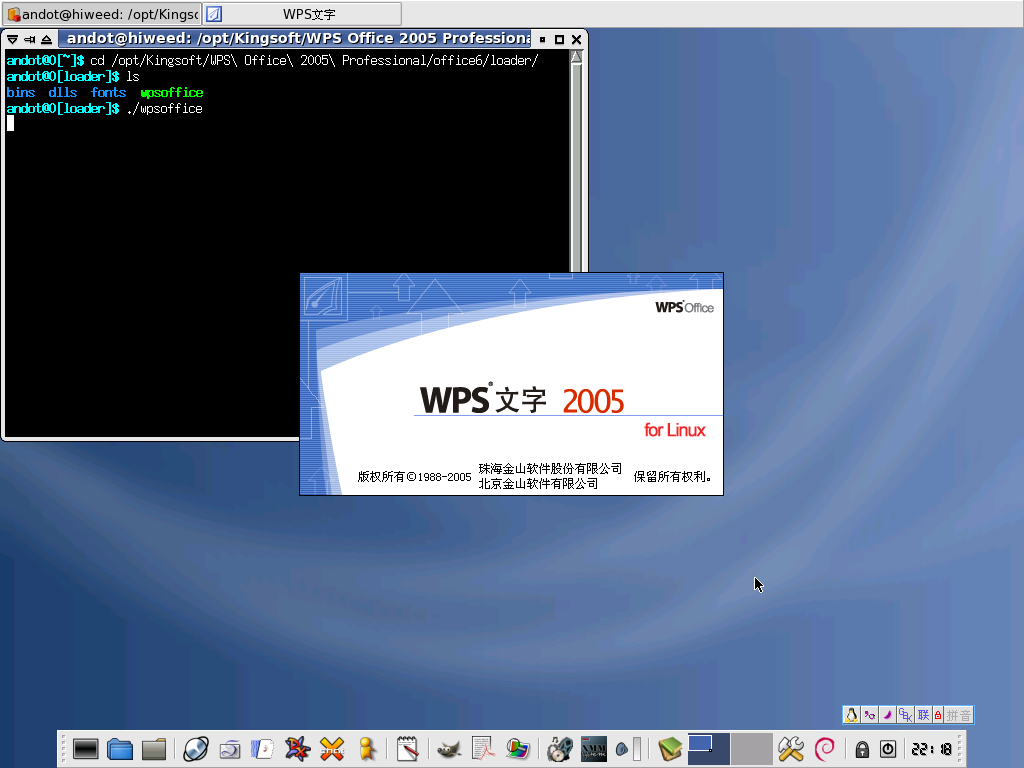Click the WPS Office logo on splash
Image resolution: width=1024 pixels, height=768 pixels.
tap(684, 307)
